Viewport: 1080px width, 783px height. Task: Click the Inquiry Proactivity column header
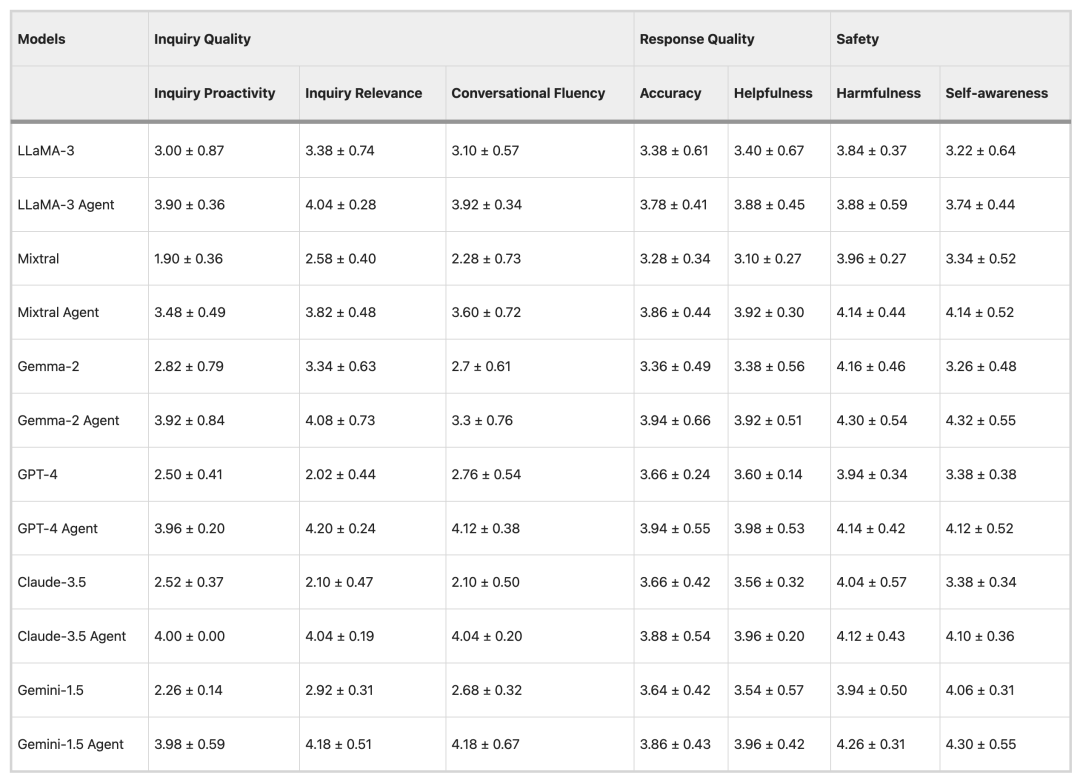pyautogui.click(x=214, y=93)
